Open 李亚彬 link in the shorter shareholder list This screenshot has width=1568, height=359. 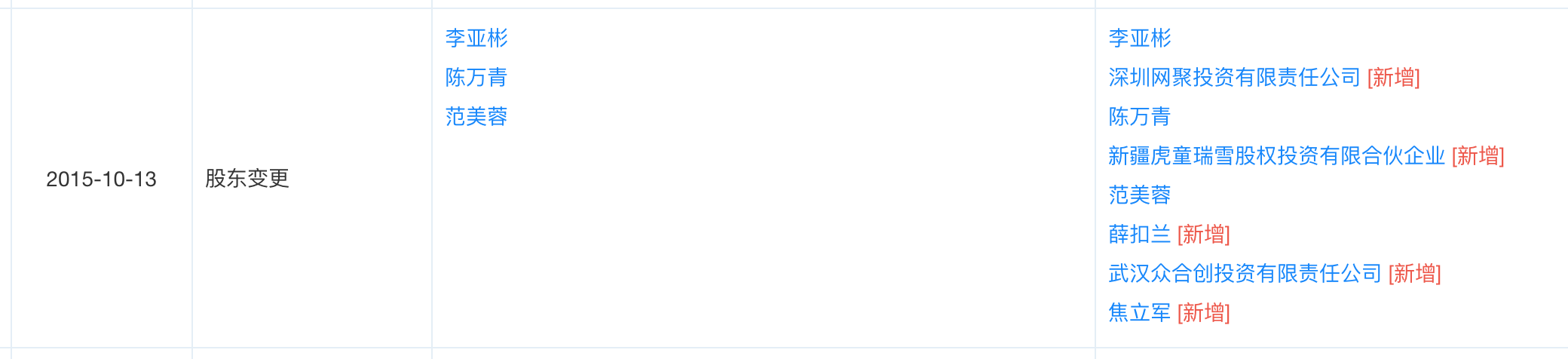tap(476, 38)
